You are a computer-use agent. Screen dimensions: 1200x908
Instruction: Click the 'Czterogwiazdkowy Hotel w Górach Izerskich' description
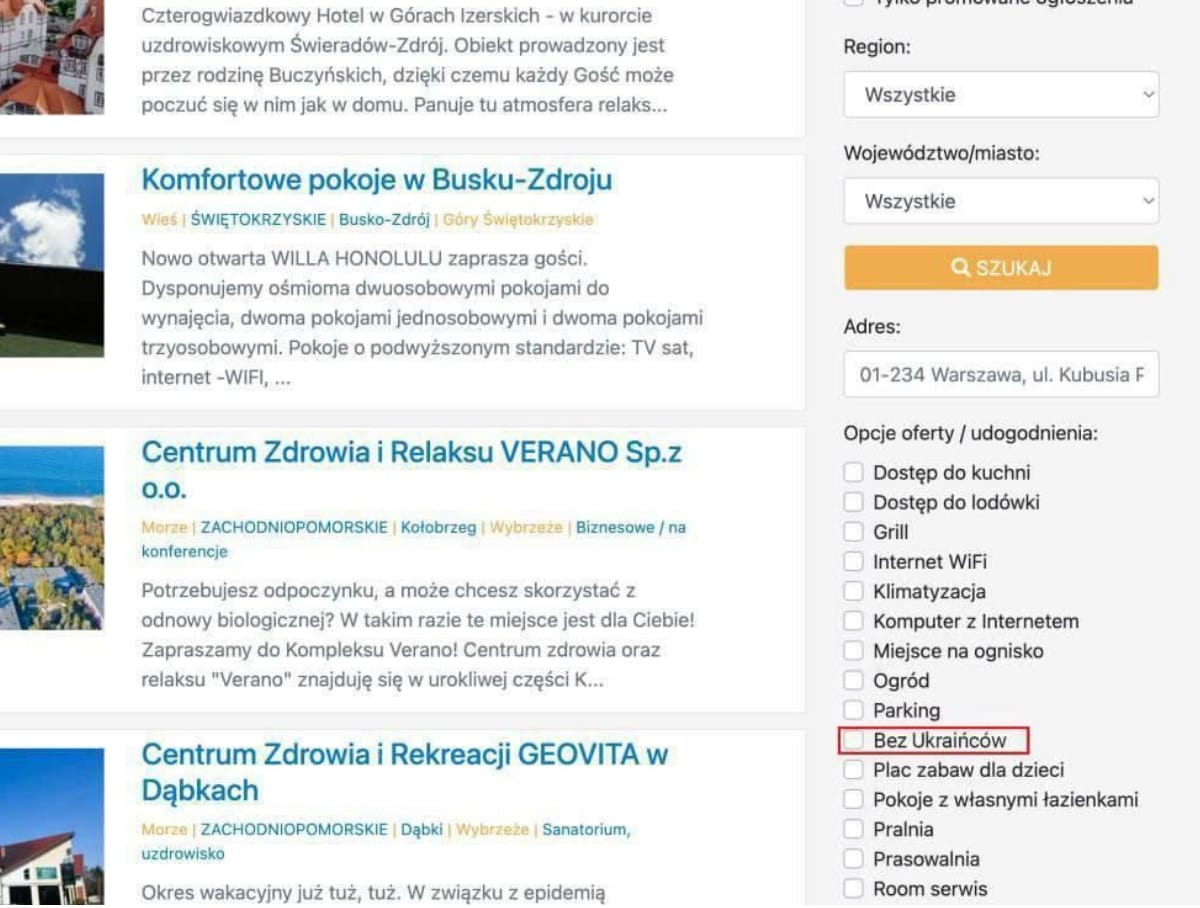(x=410, y=60)
